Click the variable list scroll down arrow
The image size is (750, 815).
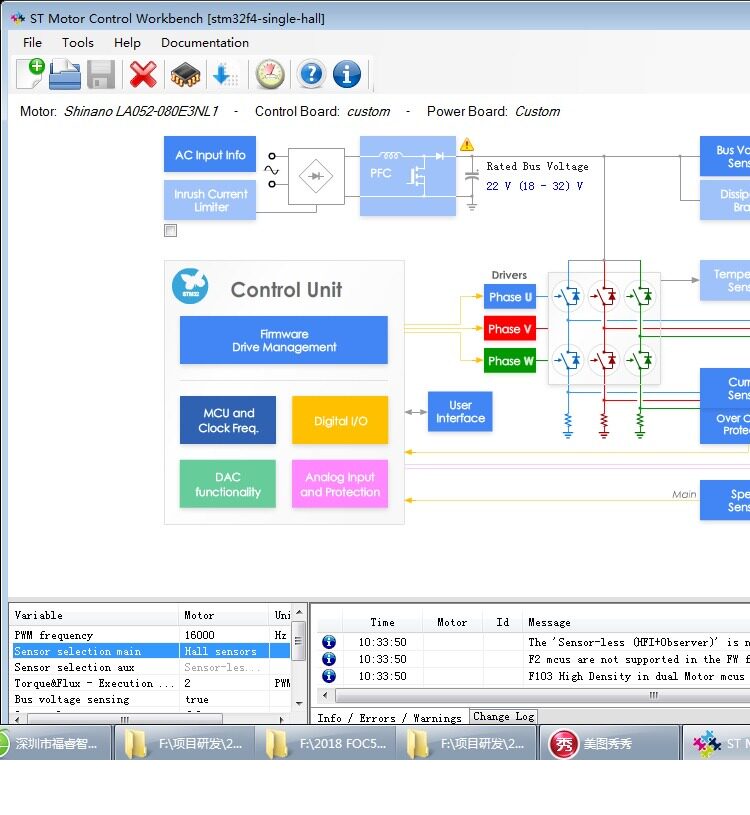tap(299, 703)
